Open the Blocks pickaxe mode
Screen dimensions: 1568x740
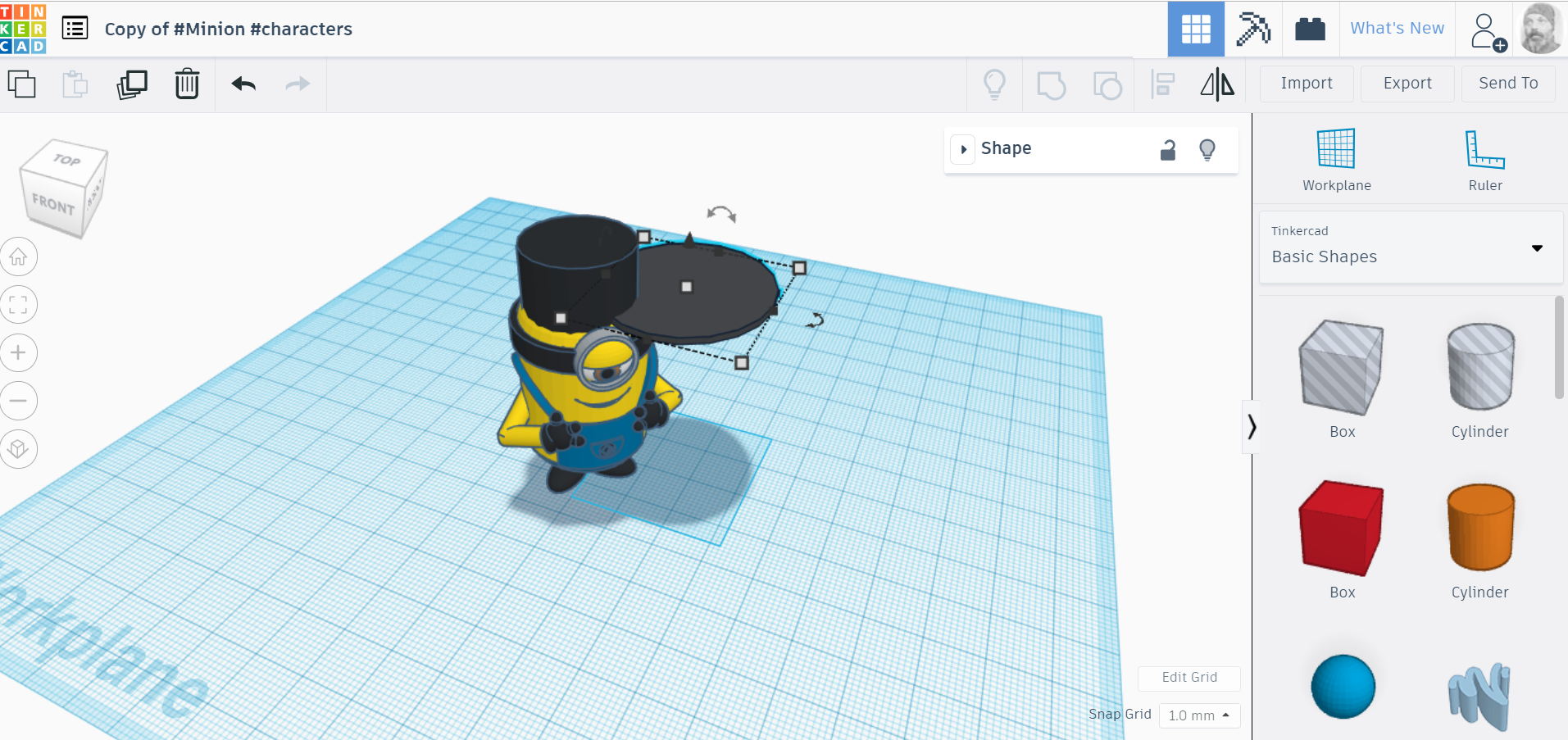pos(1253,29)
